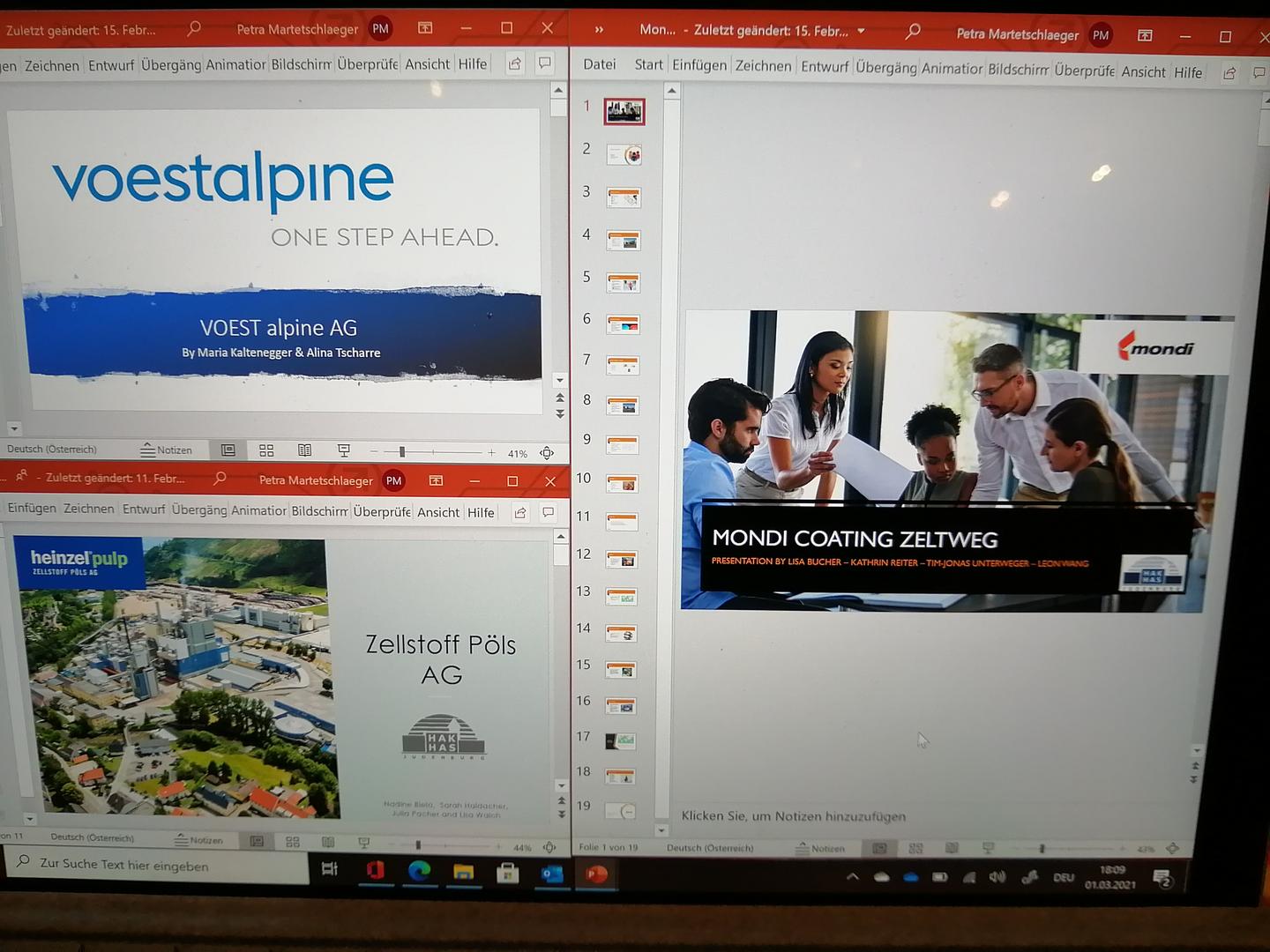Open search in the Zellstoff Pöls window title bar

[x=220, y=479]
